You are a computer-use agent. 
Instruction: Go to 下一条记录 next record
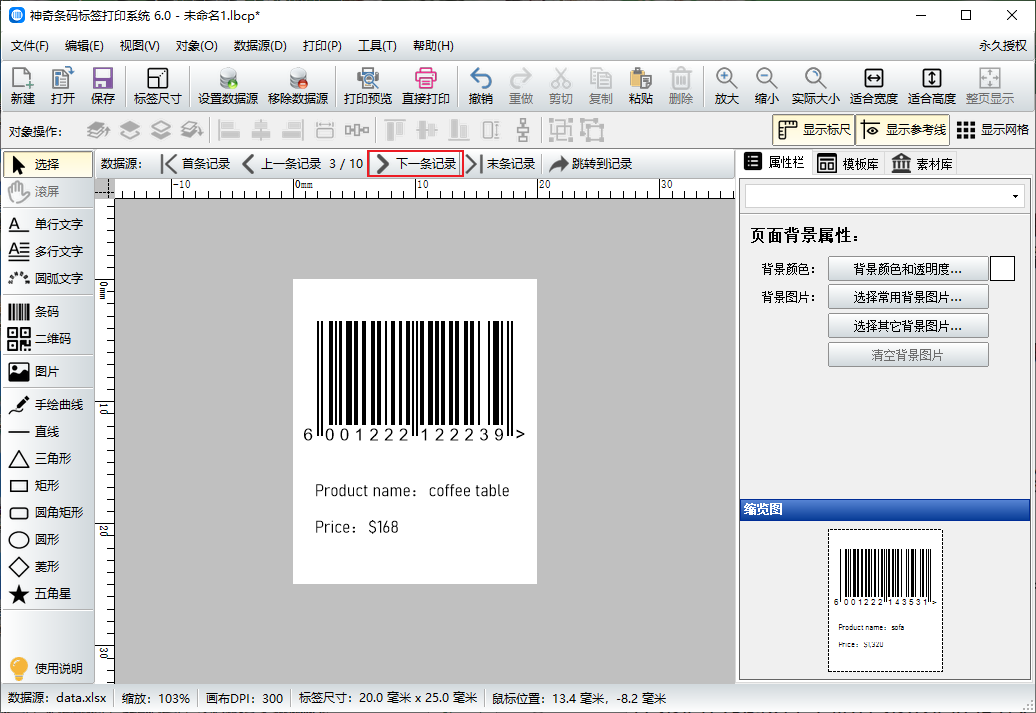416,164
